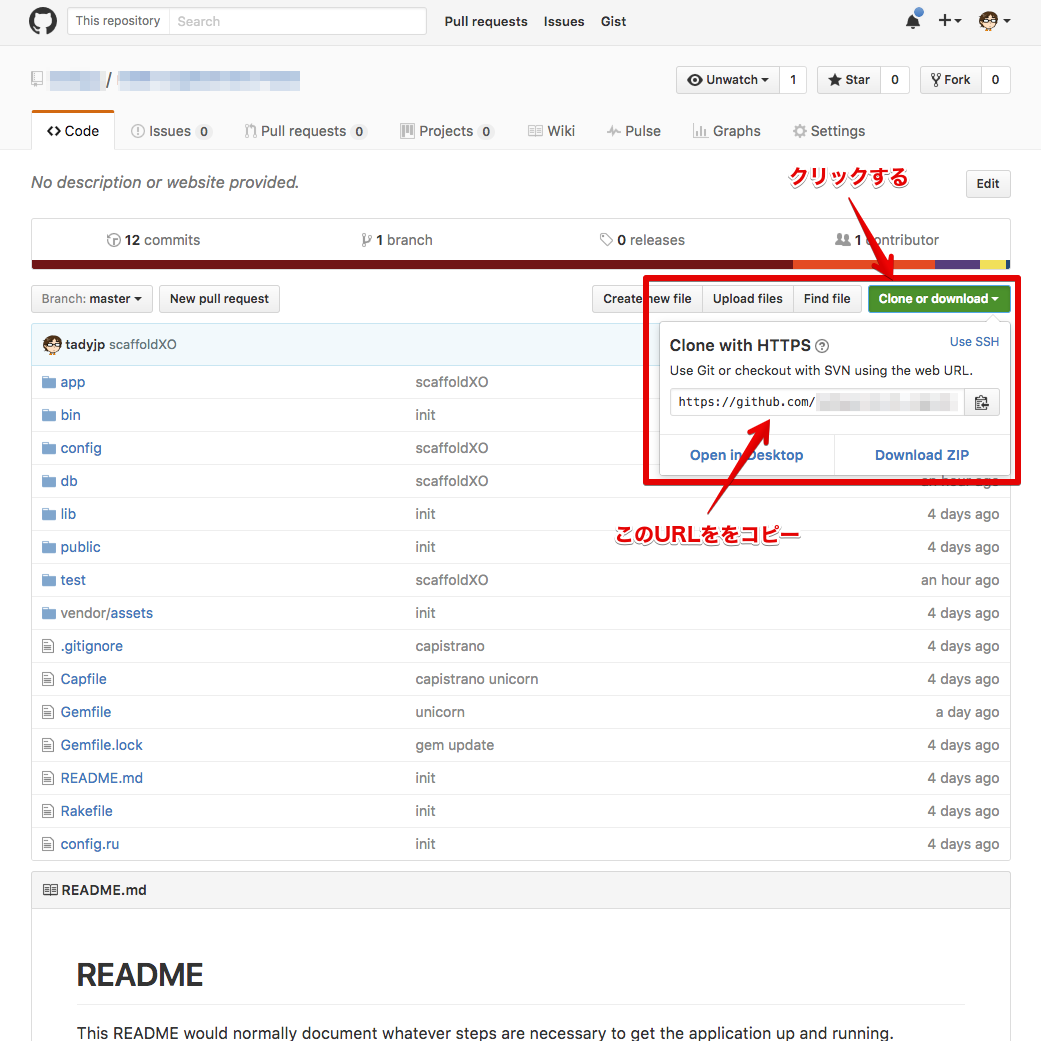Open the Branch: master dropdown

[x=91, y=298]
